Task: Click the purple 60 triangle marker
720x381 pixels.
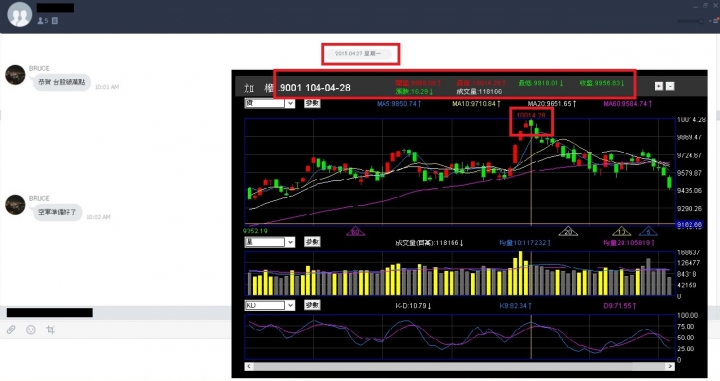Action: pyautogui.click(x=355, y=231)
